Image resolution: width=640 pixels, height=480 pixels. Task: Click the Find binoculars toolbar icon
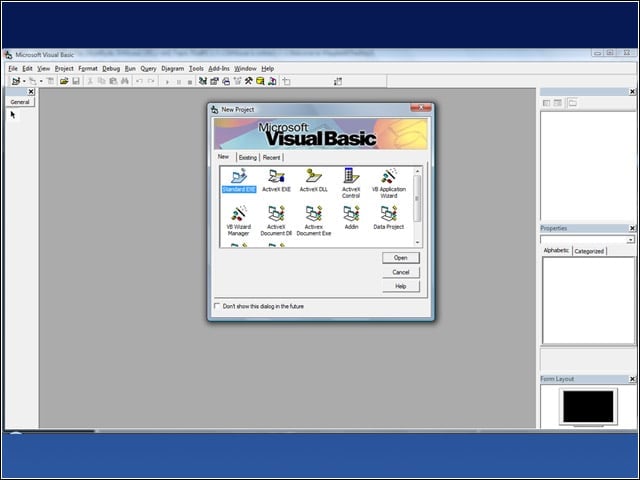click(125, 81)
